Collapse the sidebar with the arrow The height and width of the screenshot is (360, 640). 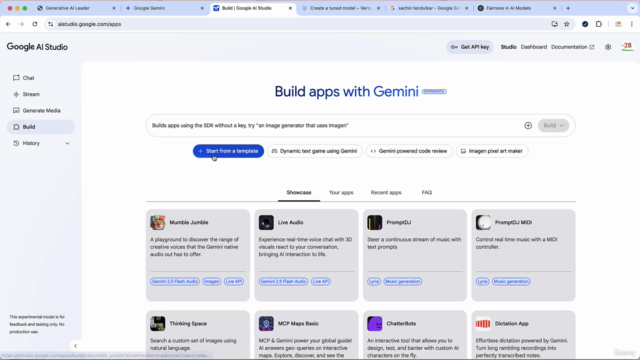point(75,346)
